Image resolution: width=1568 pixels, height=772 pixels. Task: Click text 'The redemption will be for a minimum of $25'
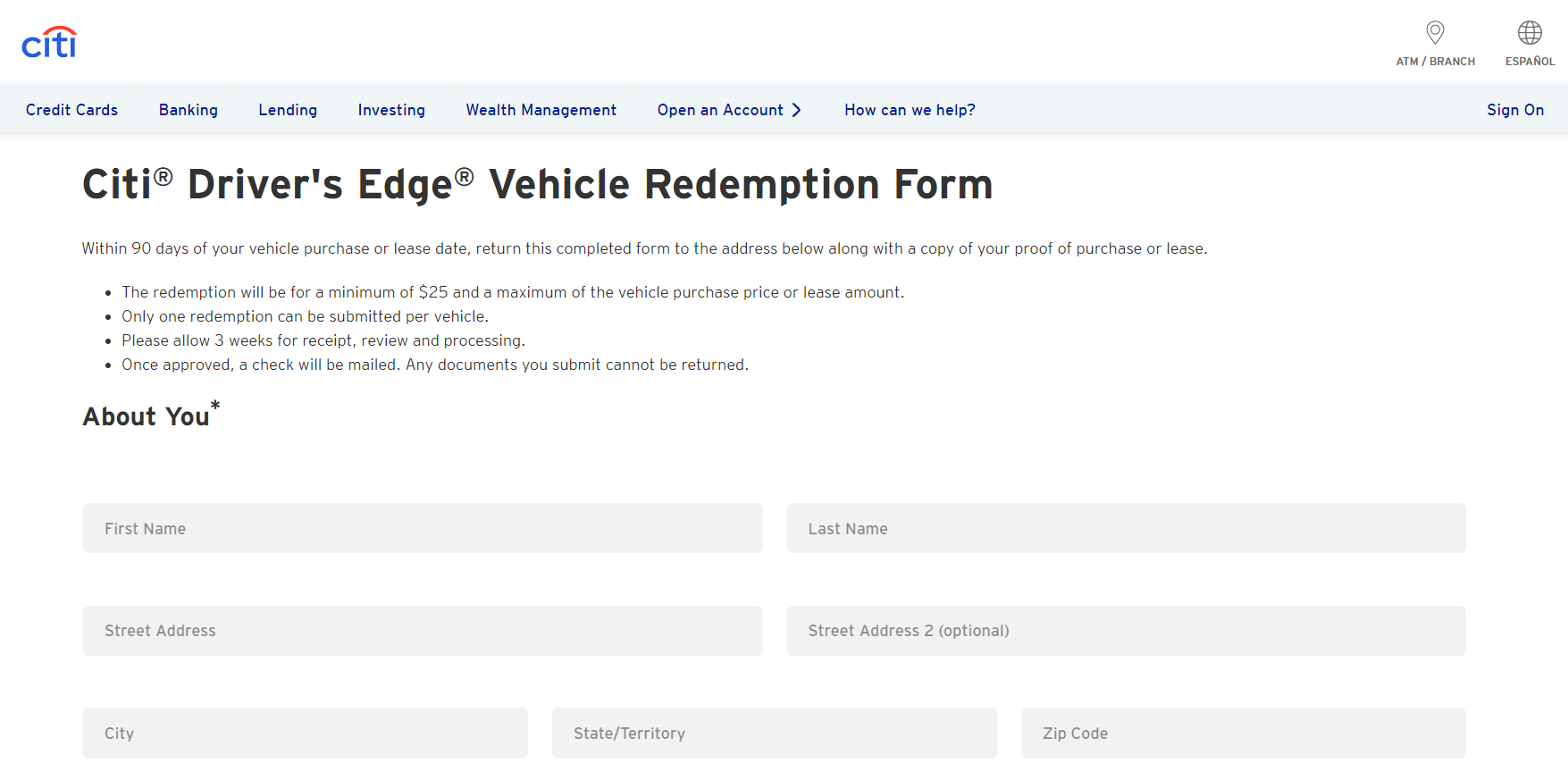(285, 292)
